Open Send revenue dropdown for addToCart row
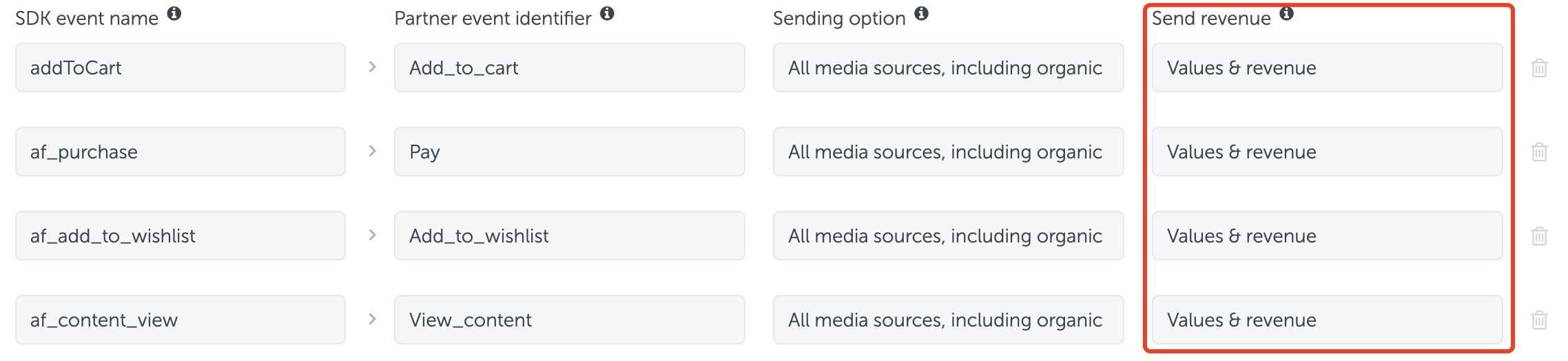The image size is (1568, 361). coord(1327,68)
